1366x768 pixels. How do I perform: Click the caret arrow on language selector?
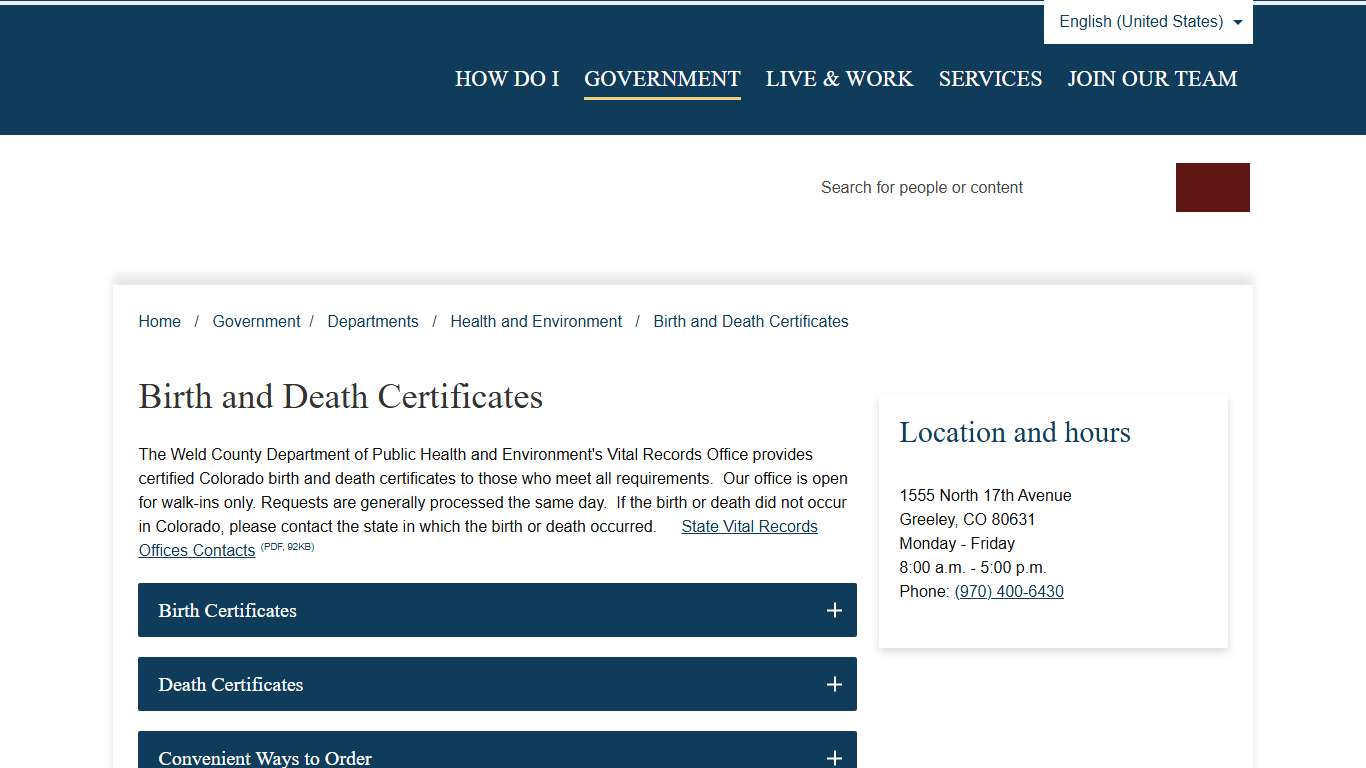[1238, 21]
